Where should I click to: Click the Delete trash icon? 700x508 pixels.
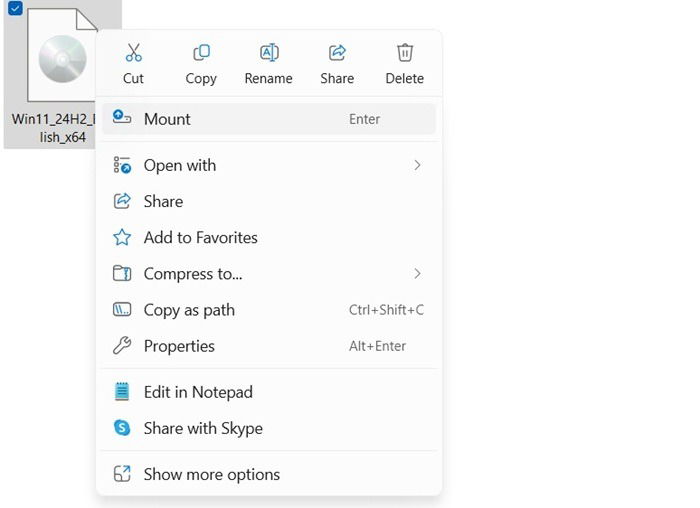point(405,53)
